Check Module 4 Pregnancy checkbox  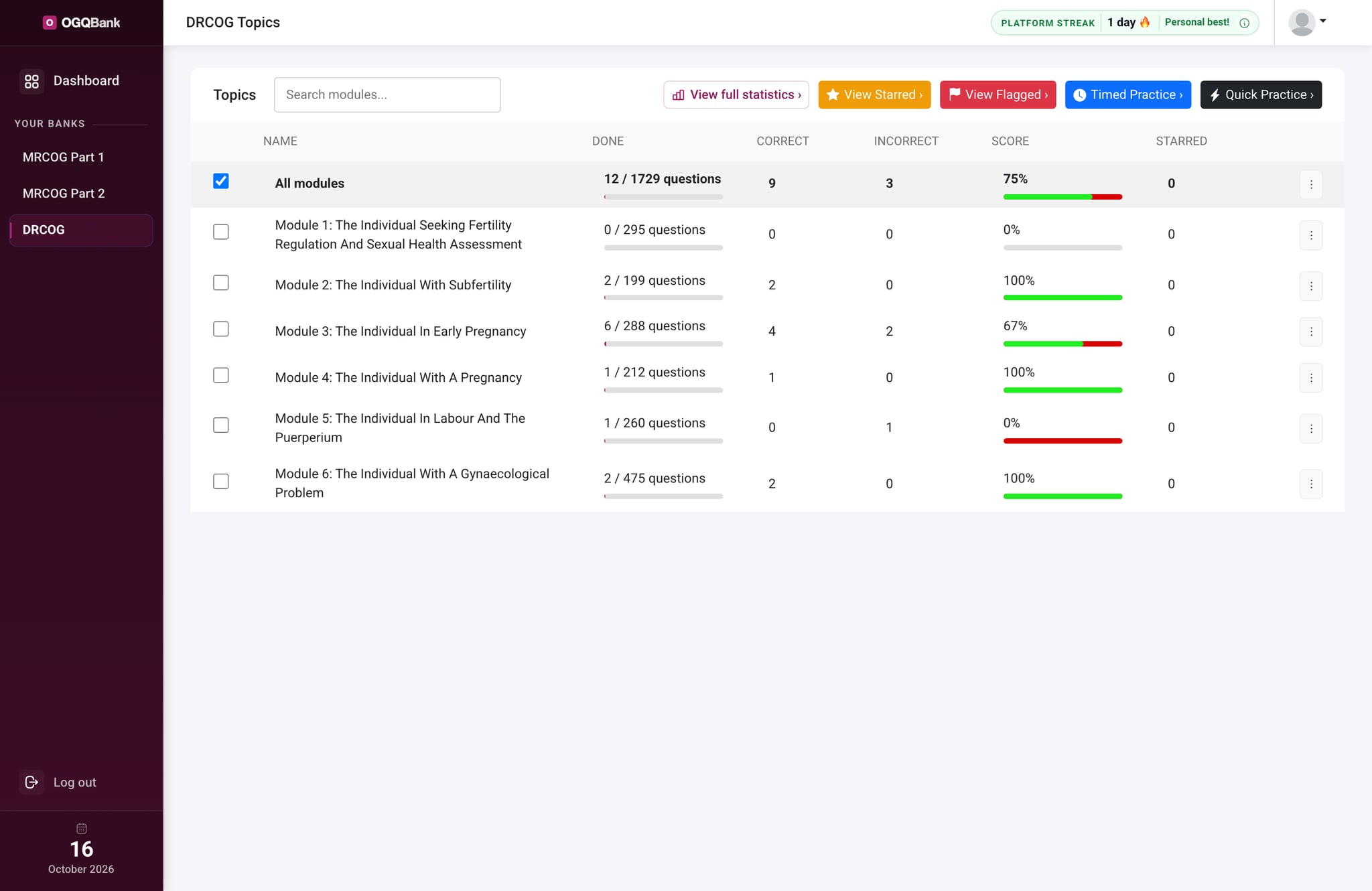[221, 375]
